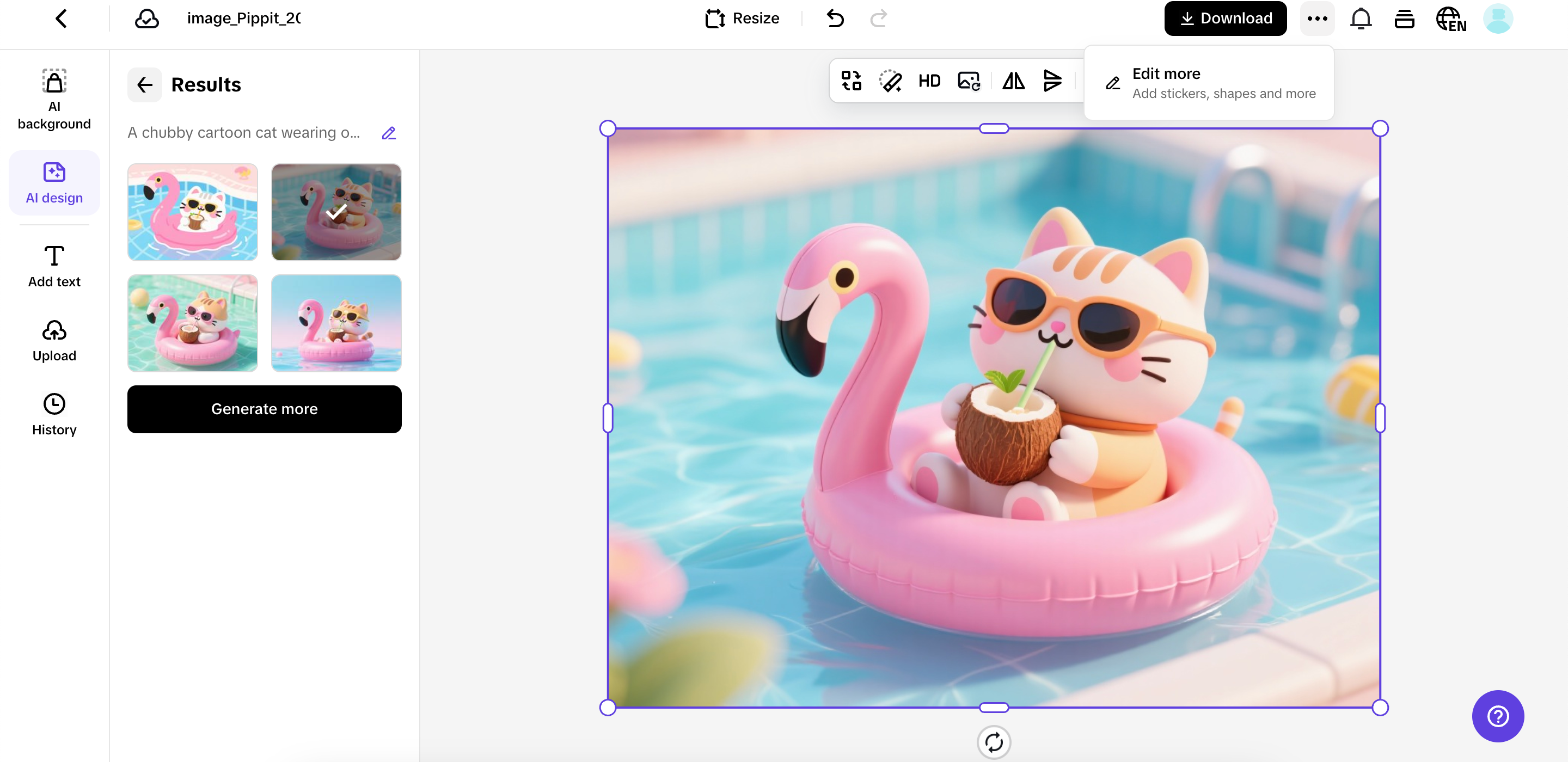
Task: Open the magic eraser retouch tool
Action: (x=890, y=81)
